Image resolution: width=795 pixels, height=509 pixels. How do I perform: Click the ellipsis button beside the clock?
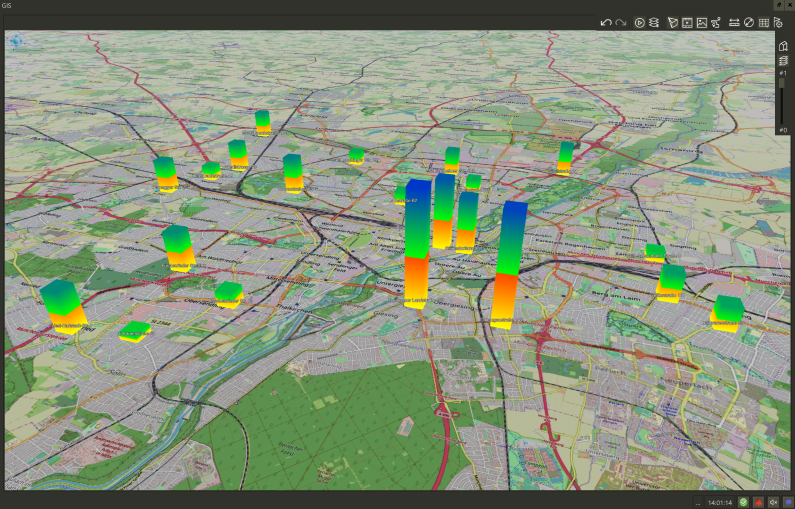coord(697,502)
